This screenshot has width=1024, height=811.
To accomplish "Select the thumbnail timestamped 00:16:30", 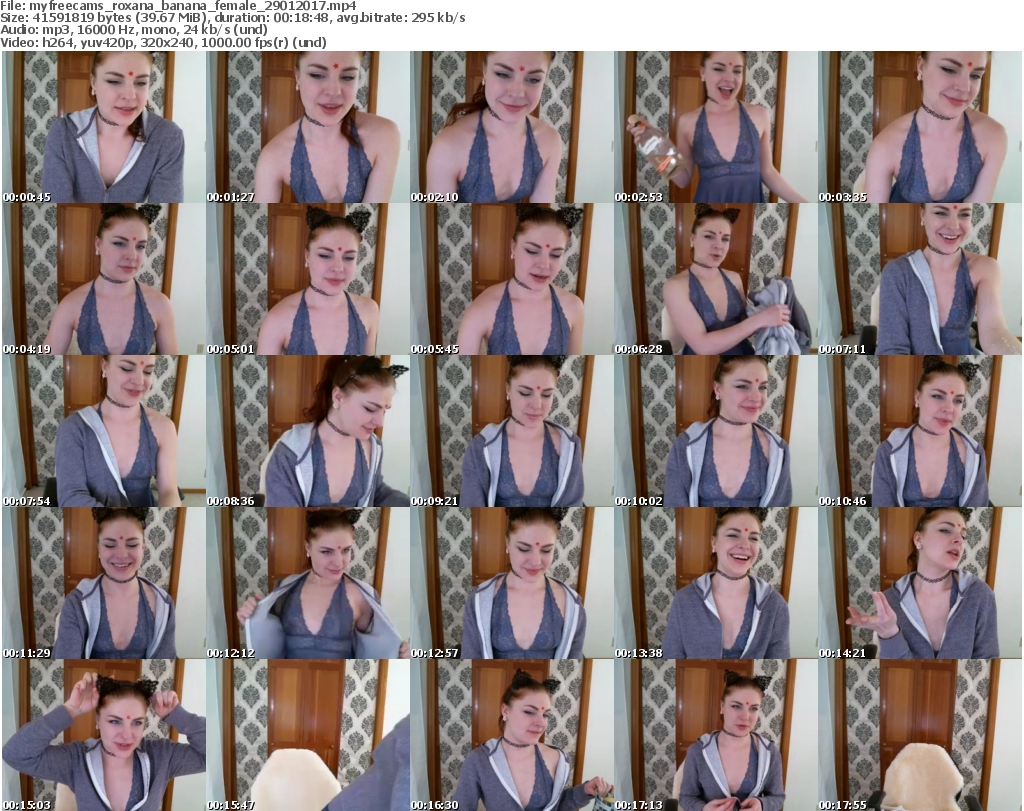I will (512, 735).
